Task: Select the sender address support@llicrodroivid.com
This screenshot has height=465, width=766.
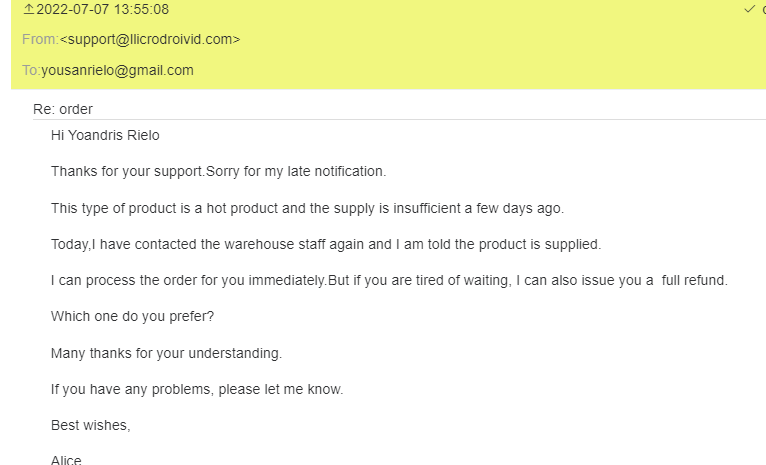Action: (150, 40)
